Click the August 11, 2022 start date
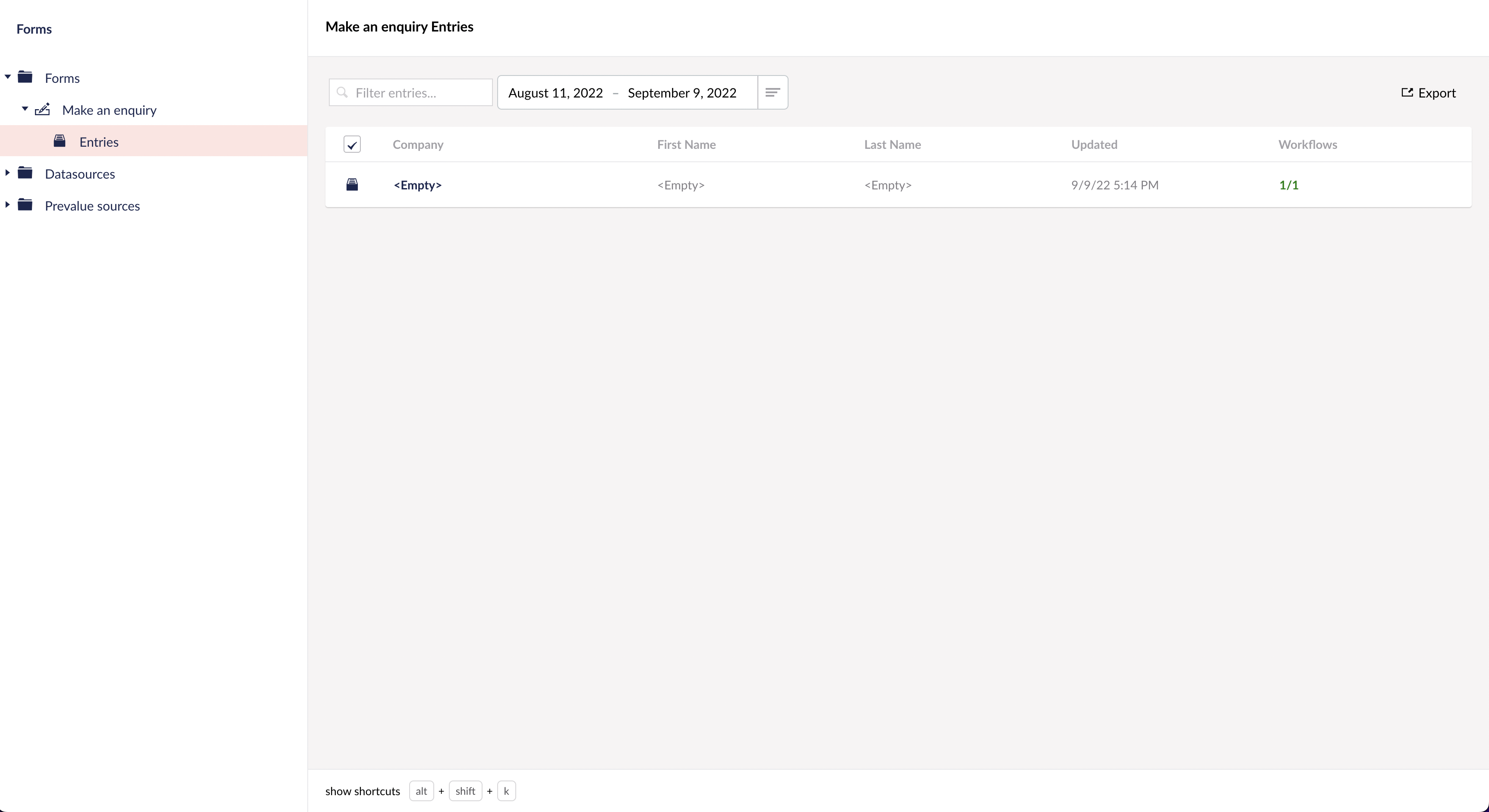 pyautogui.click(x=555, y=93)
